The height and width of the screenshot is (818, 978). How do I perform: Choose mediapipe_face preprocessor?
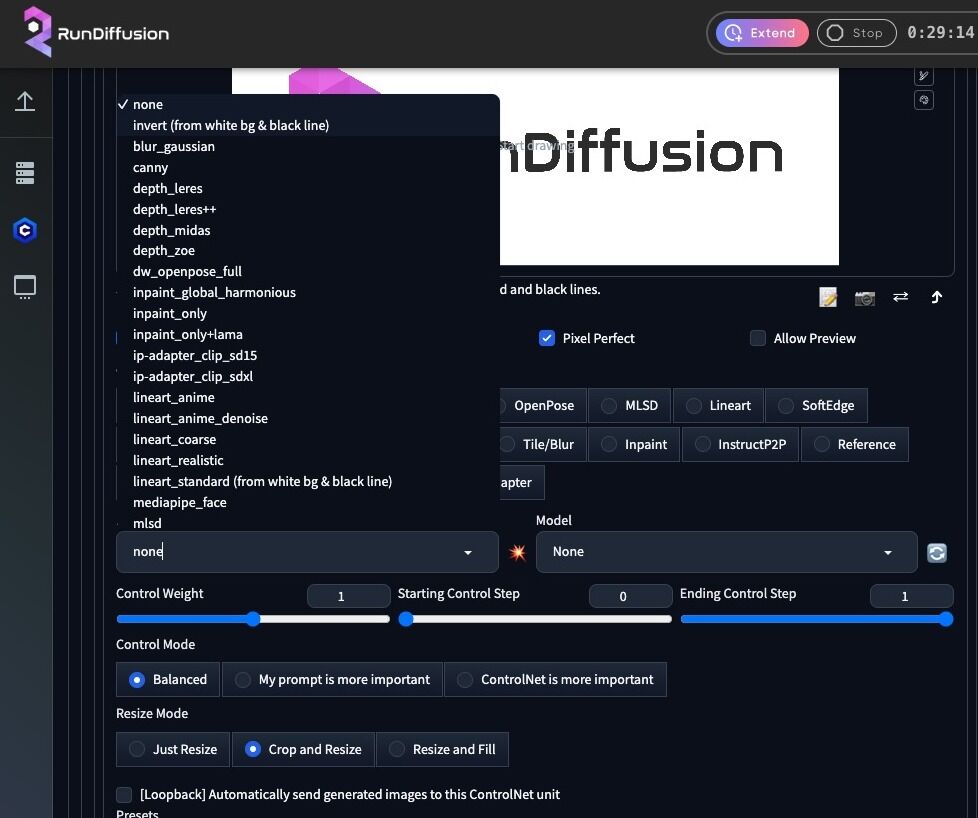click(308, 502)
